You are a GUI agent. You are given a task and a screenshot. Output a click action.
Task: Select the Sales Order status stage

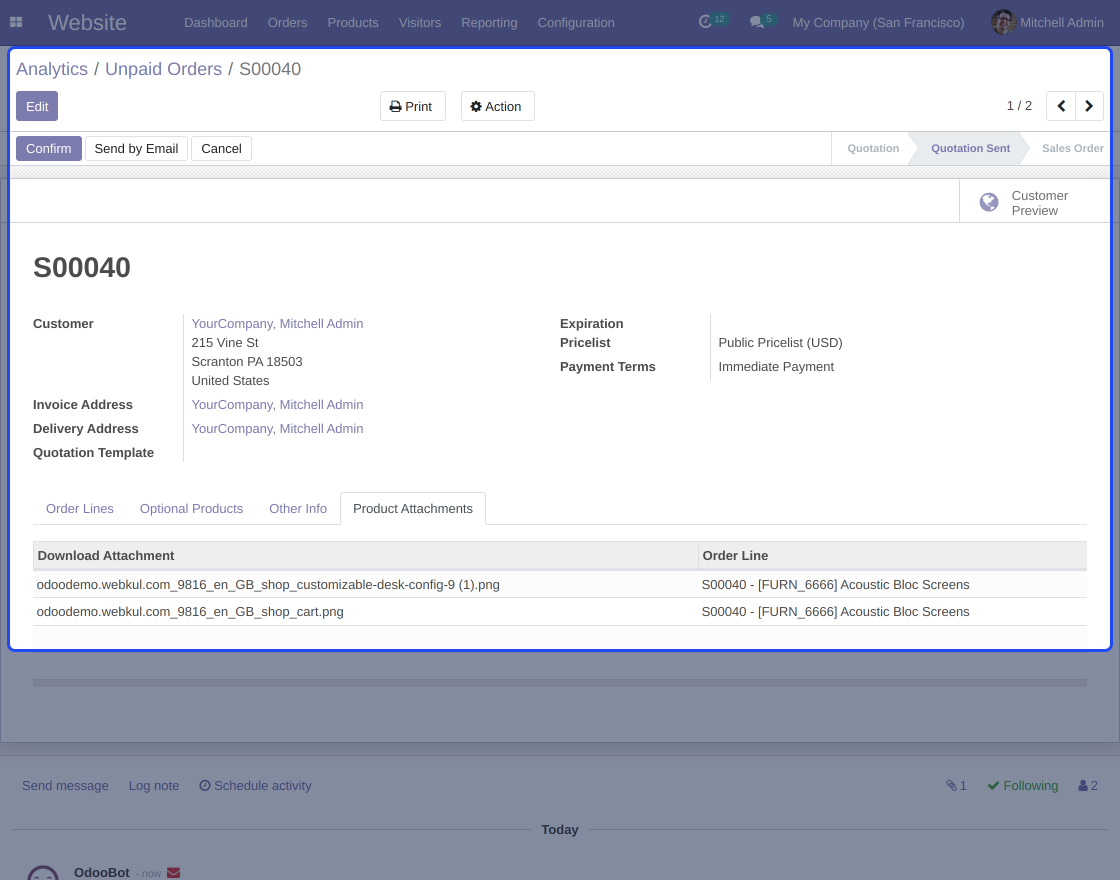tap(1072, 149)
